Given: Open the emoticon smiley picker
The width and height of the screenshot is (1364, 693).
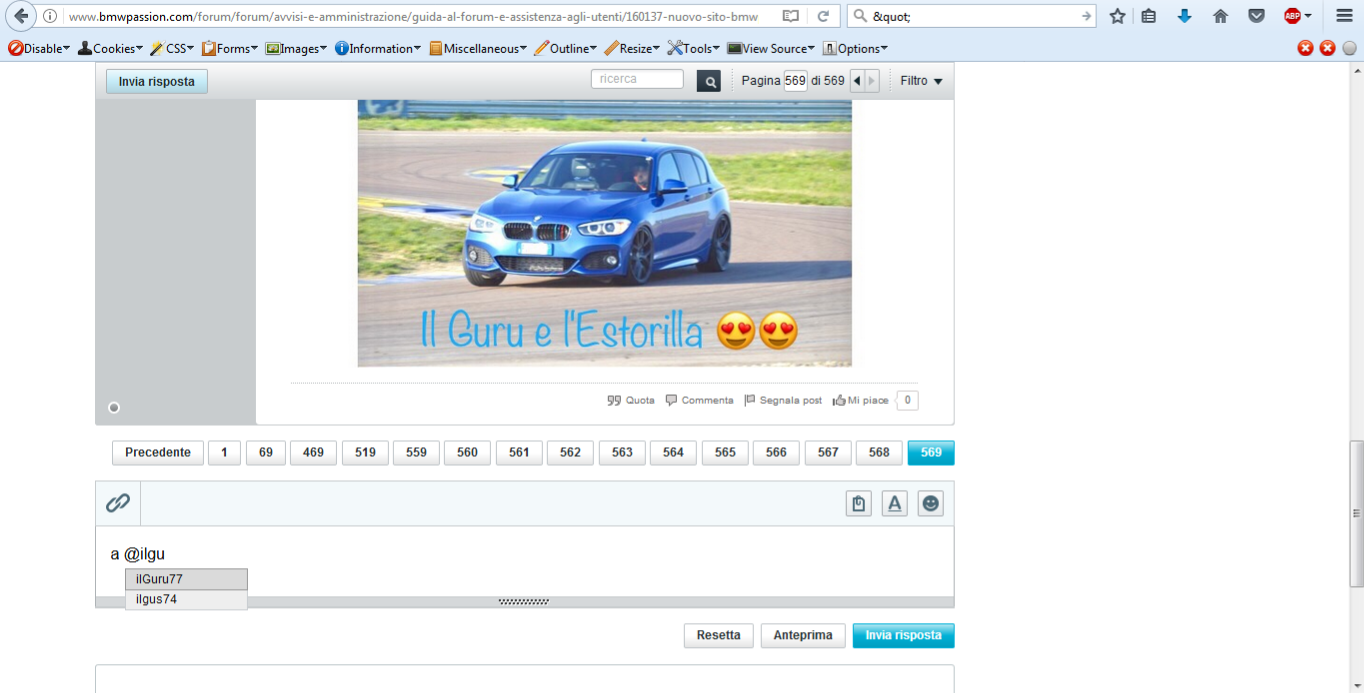Looking at the screenshot, I should click(930, 504).
